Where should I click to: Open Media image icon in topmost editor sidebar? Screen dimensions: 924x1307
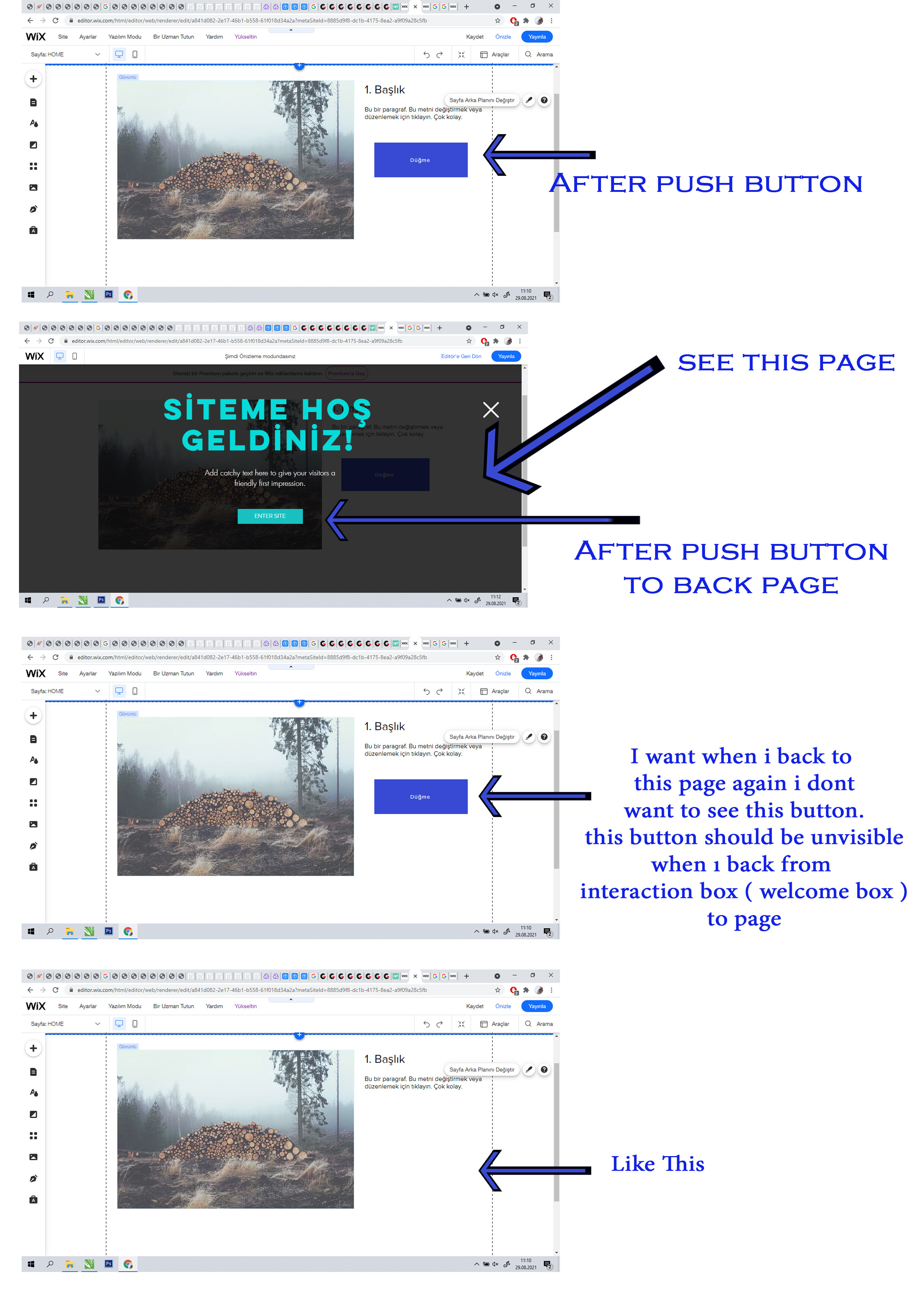tap(33, 188)
